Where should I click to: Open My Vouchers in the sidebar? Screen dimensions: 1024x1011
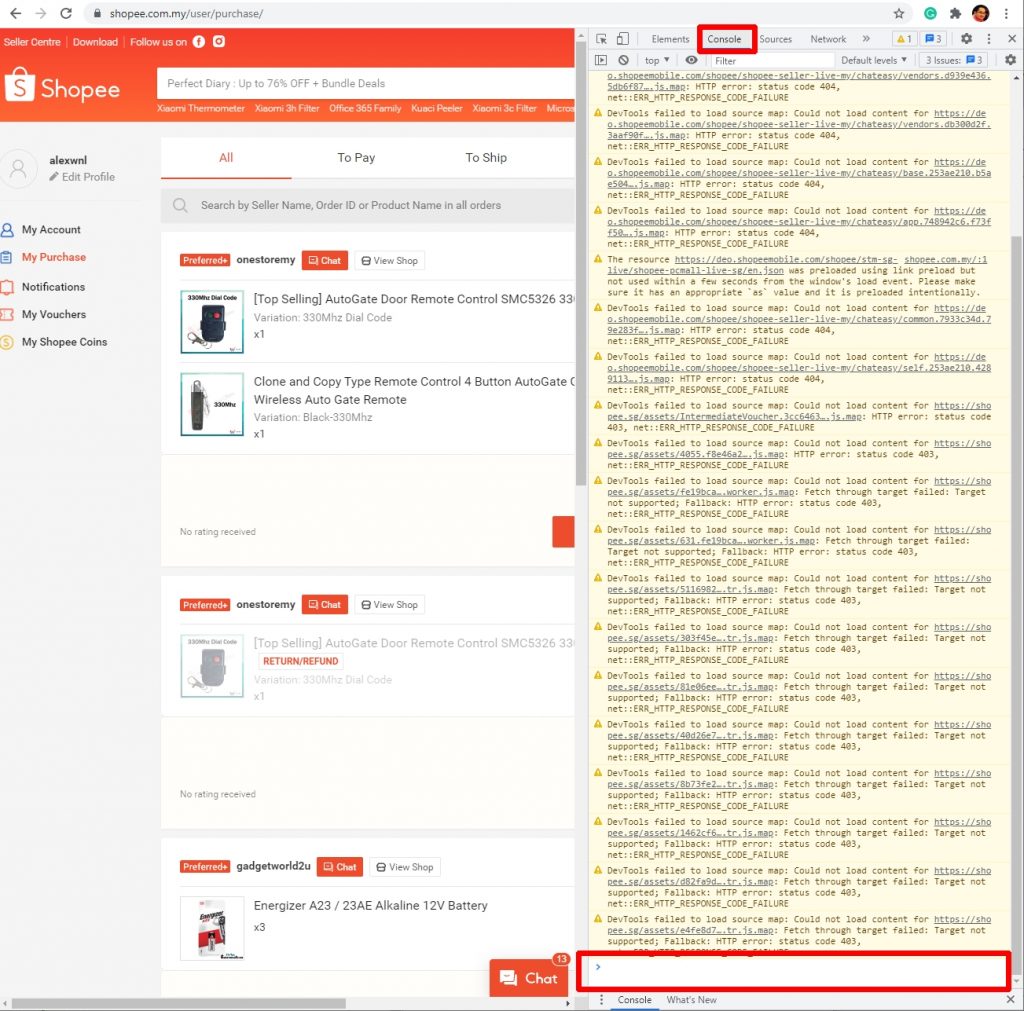[x=54, y=314]
